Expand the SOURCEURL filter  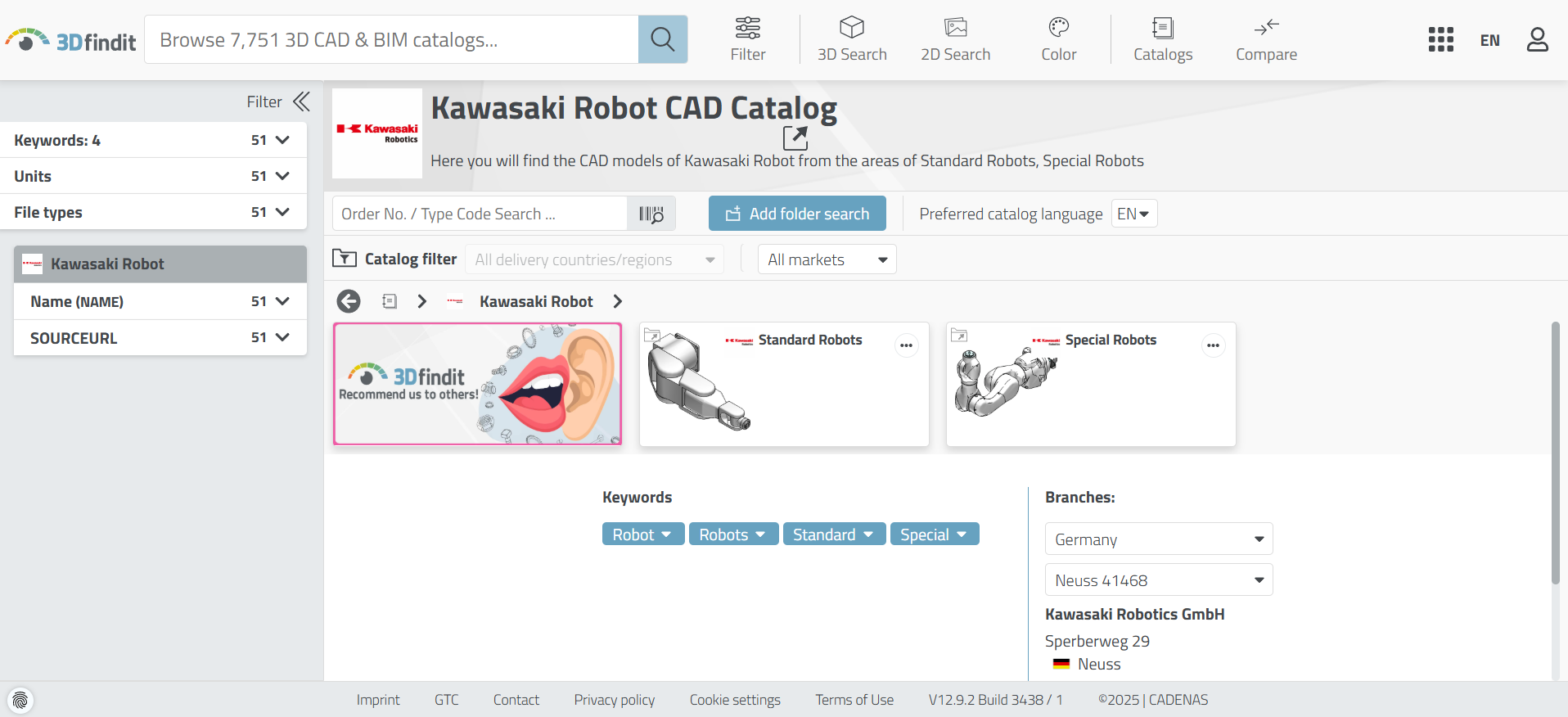pos(160,337)
